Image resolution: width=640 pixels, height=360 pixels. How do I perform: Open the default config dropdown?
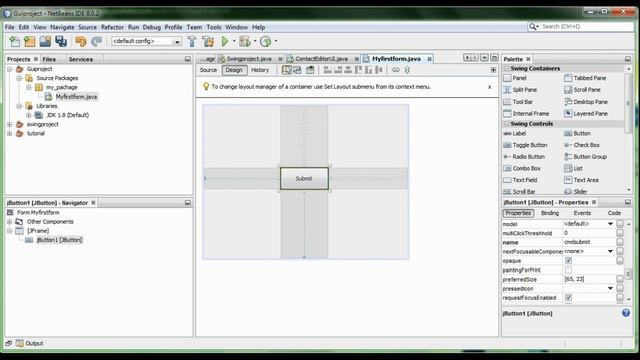[177, 42]
